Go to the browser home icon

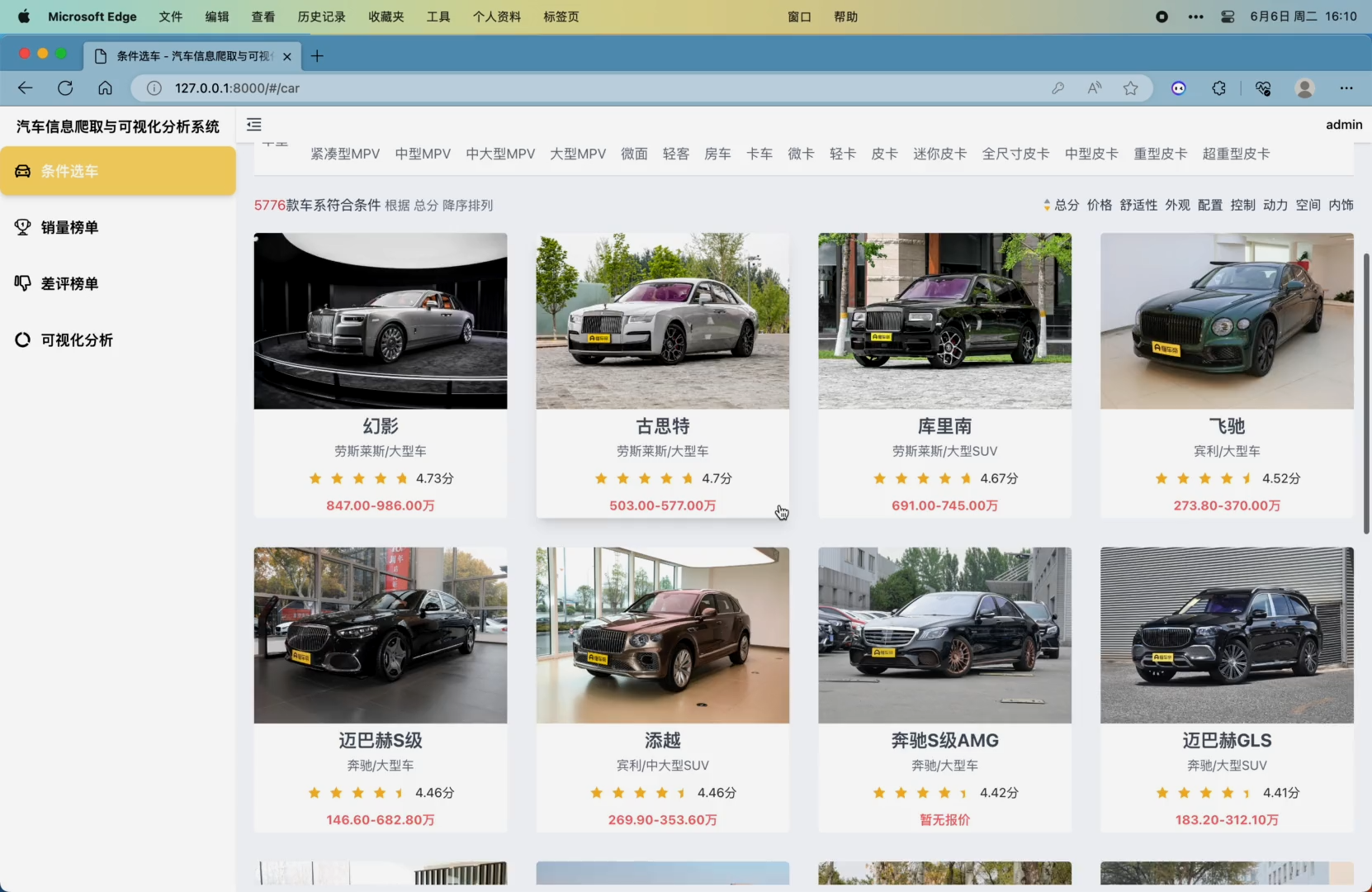(x=105, y=88)
